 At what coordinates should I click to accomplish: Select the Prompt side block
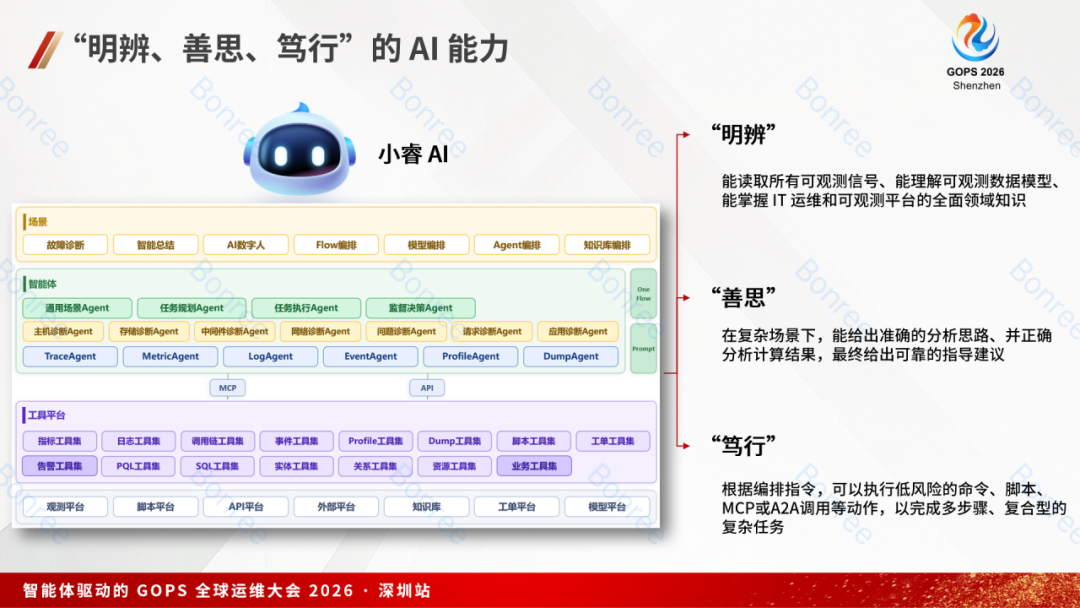[643, 348]
